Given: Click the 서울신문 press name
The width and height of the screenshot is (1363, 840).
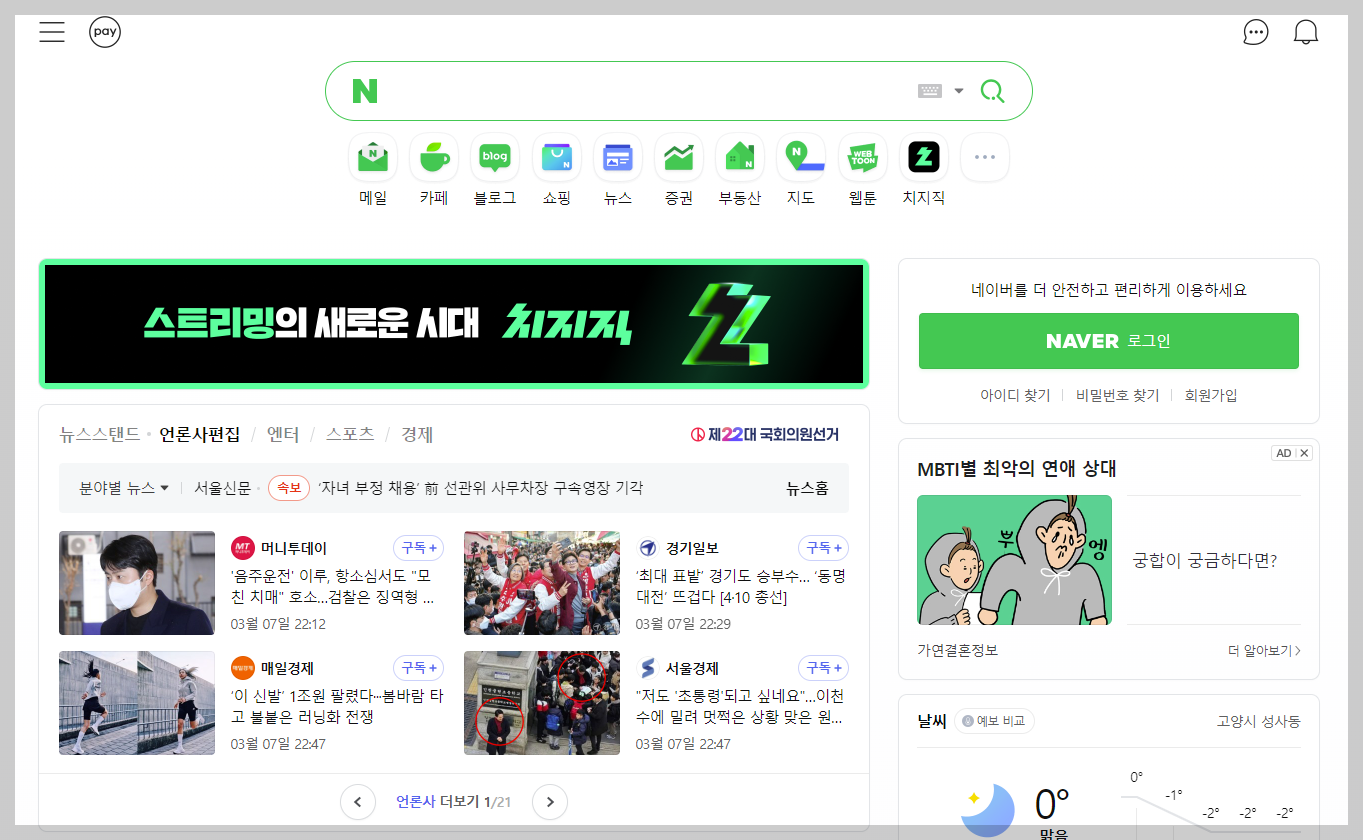Looking at the screenshot, I should click(222, 488).
